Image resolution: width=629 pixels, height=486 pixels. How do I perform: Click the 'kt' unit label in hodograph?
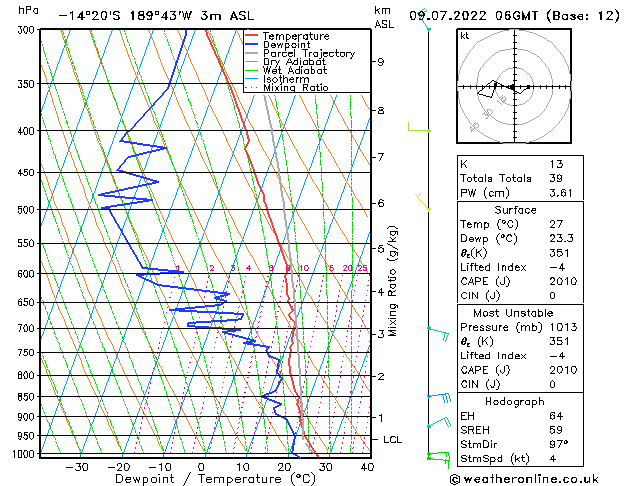coord(465,36)
